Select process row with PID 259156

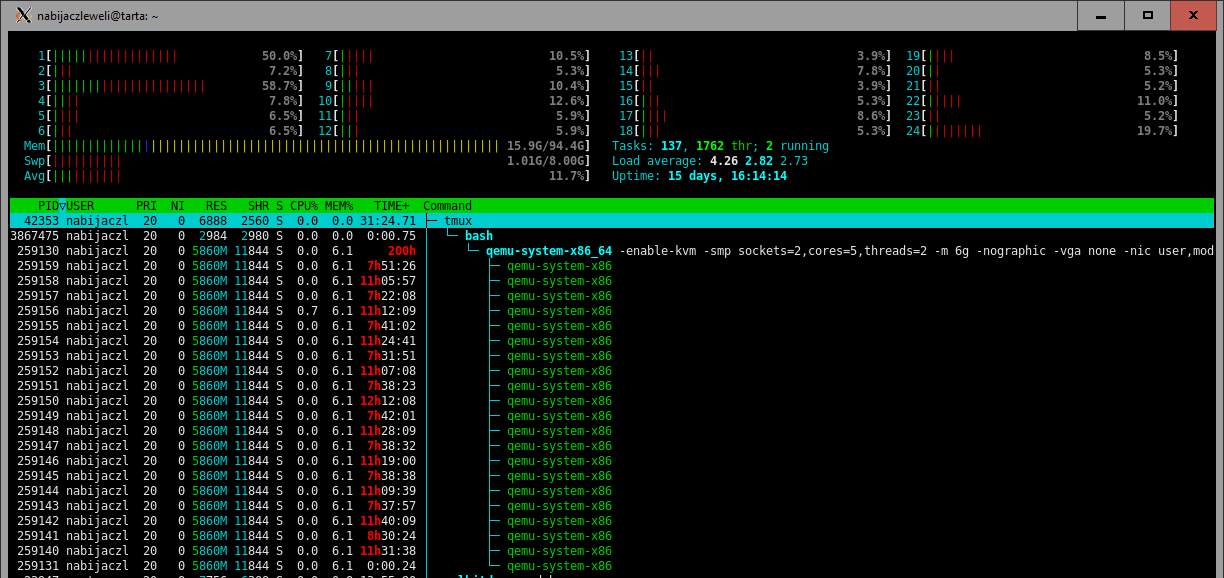(300, 311)
